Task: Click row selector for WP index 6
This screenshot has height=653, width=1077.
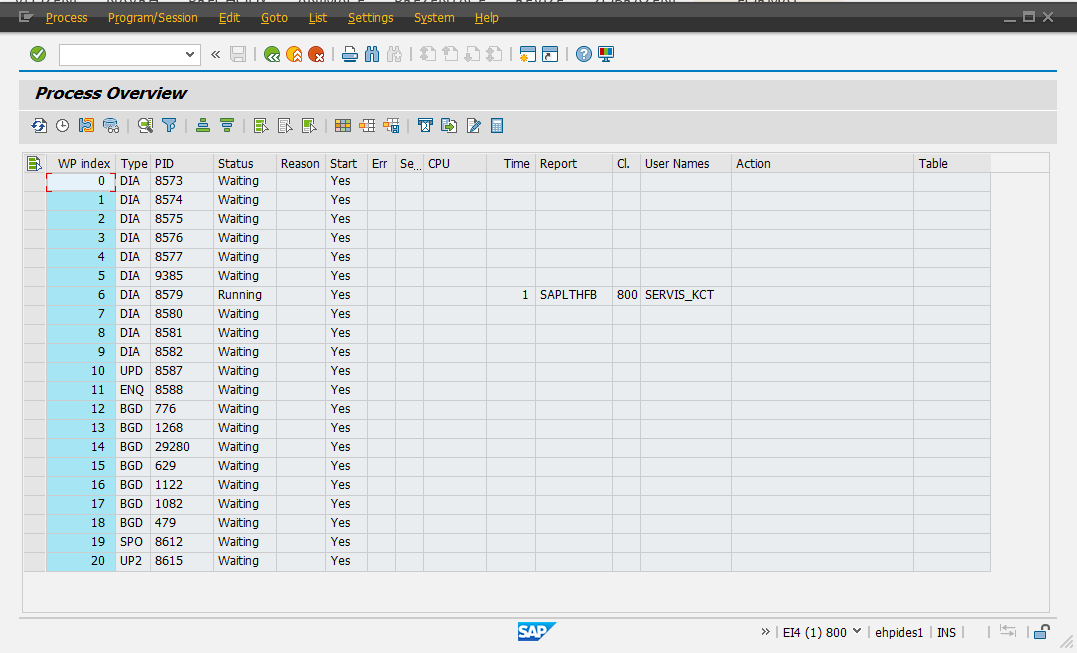Action: pyautogui.click(x=34, y=295)
